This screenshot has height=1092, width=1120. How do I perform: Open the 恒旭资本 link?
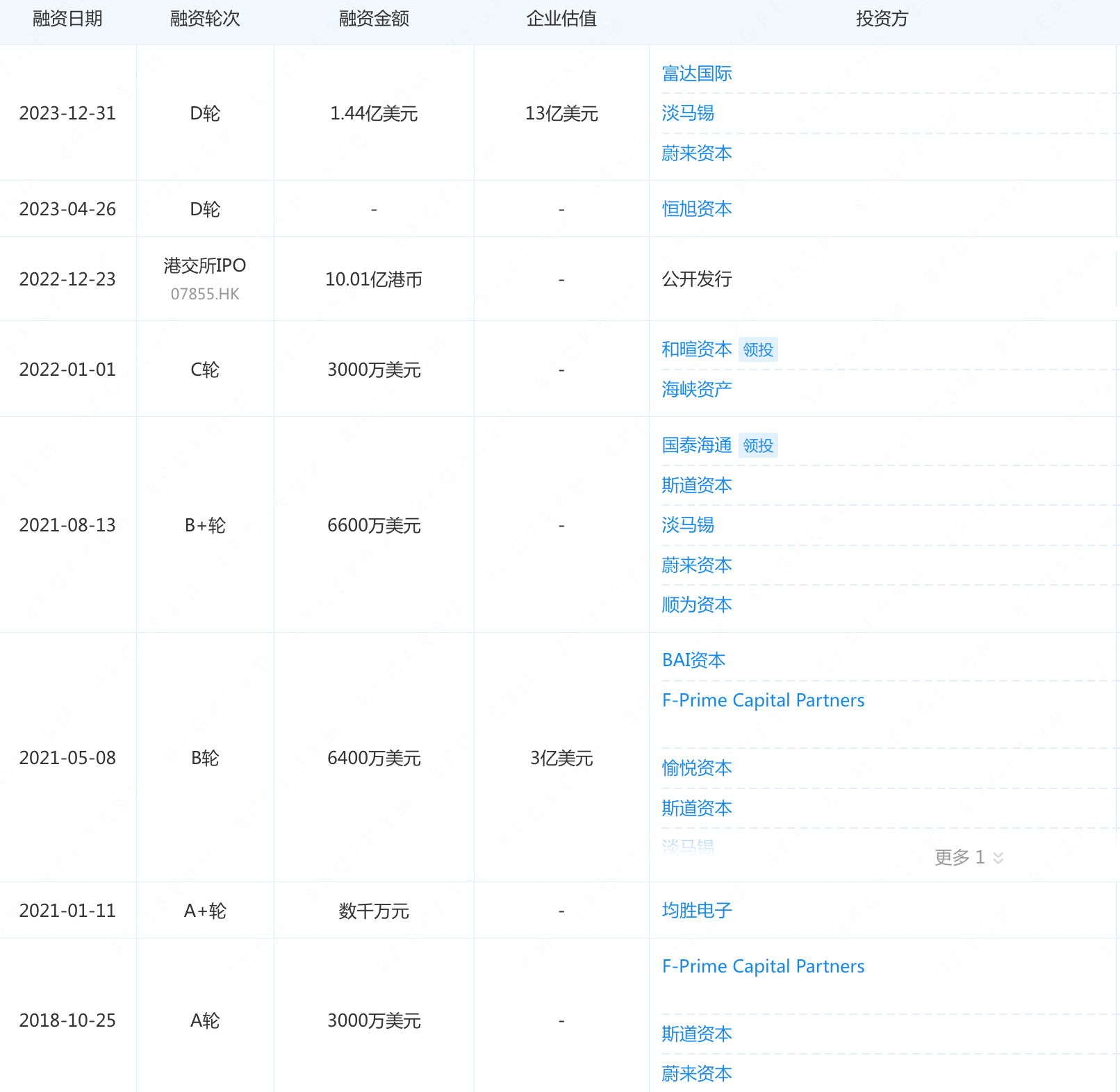pos(696,208)
